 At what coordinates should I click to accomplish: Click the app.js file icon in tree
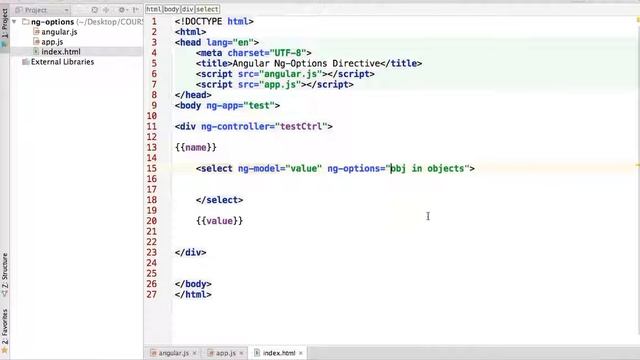click(x=36, y=42)
